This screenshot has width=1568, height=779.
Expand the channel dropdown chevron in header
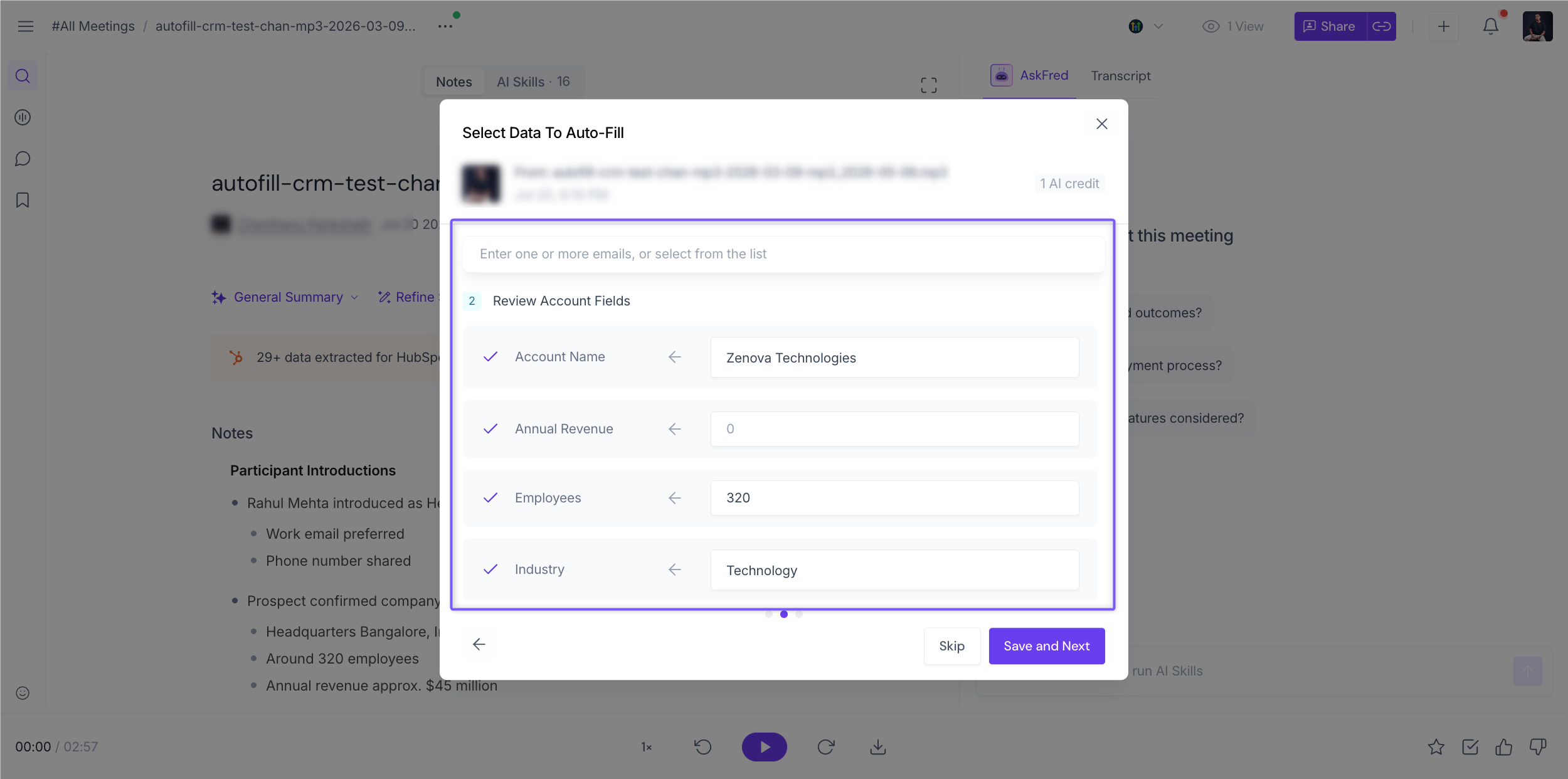click(1158, 26)
